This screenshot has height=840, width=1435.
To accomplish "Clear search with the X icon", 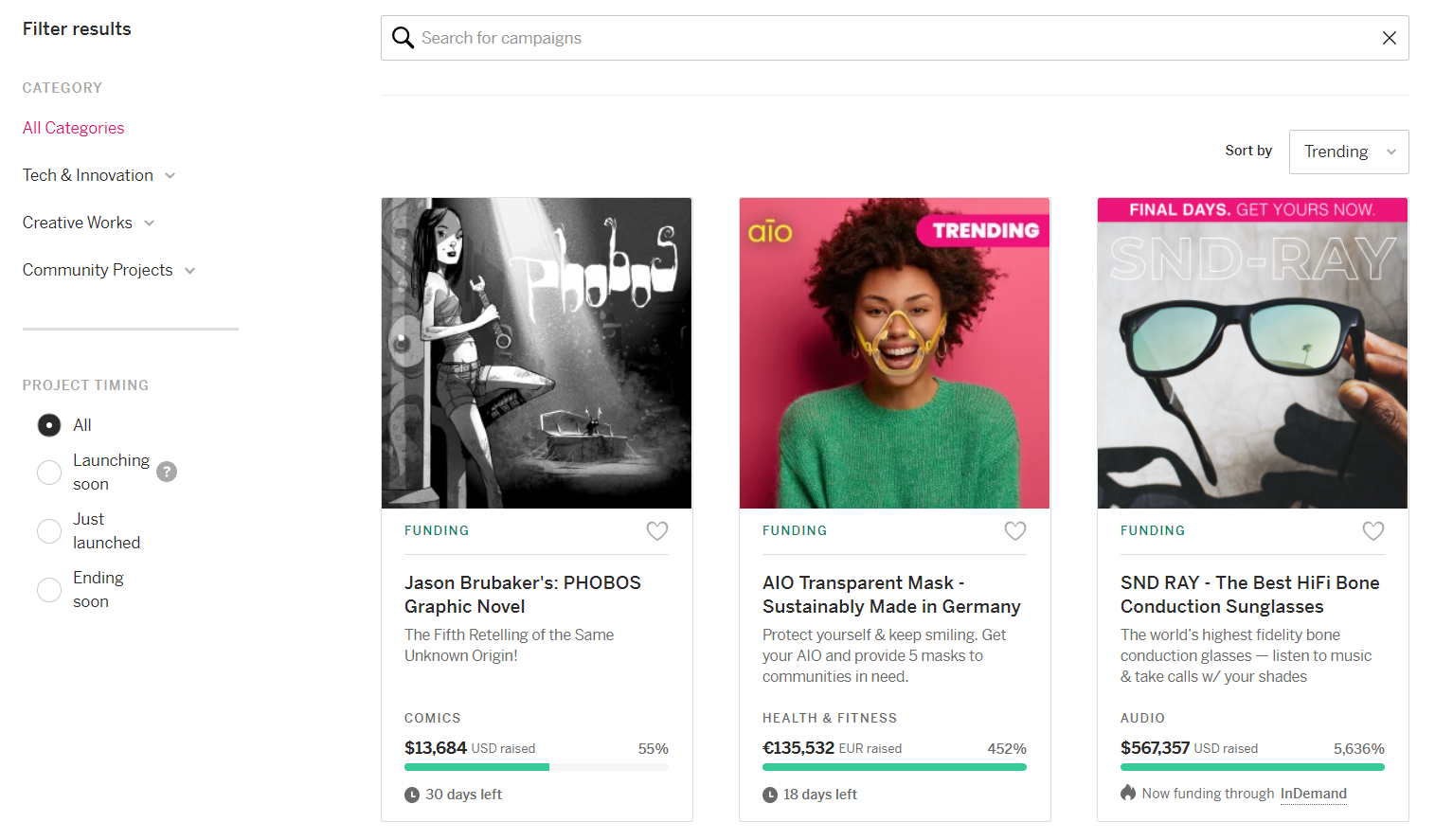I will tap(1390, 38).
